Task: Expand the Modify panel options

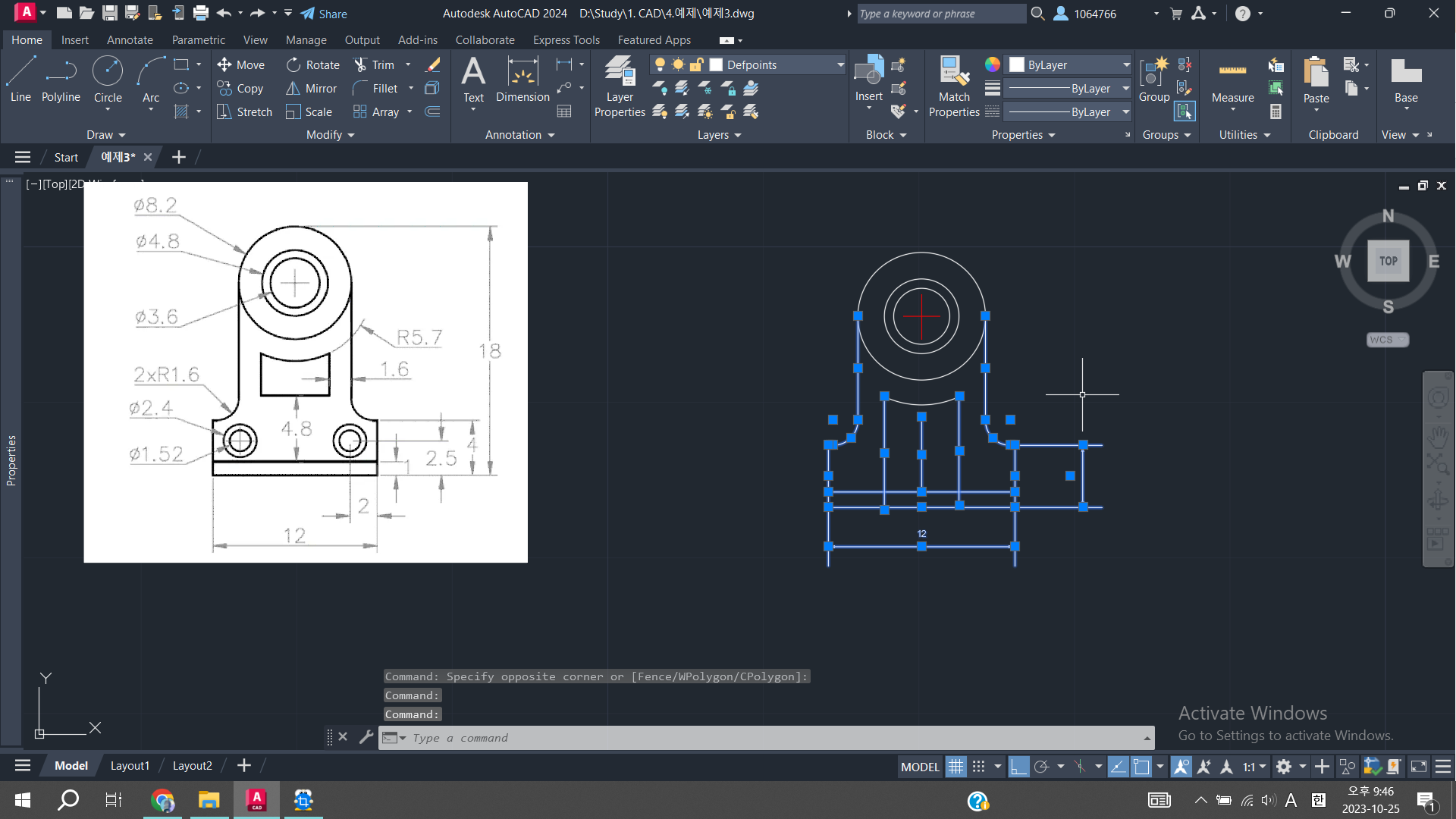Action: click(330, 135)
